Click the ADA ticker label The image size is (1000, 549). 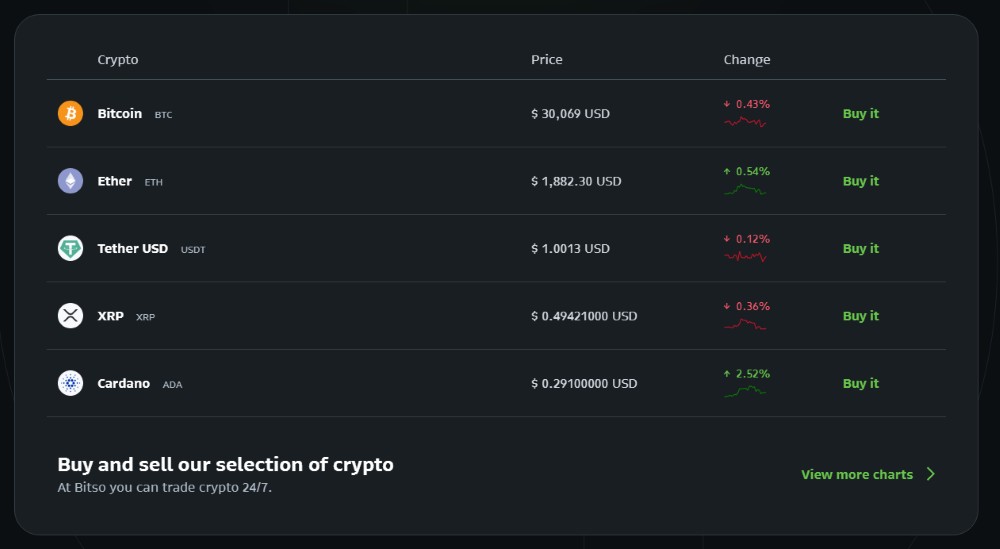pos(172,384)
